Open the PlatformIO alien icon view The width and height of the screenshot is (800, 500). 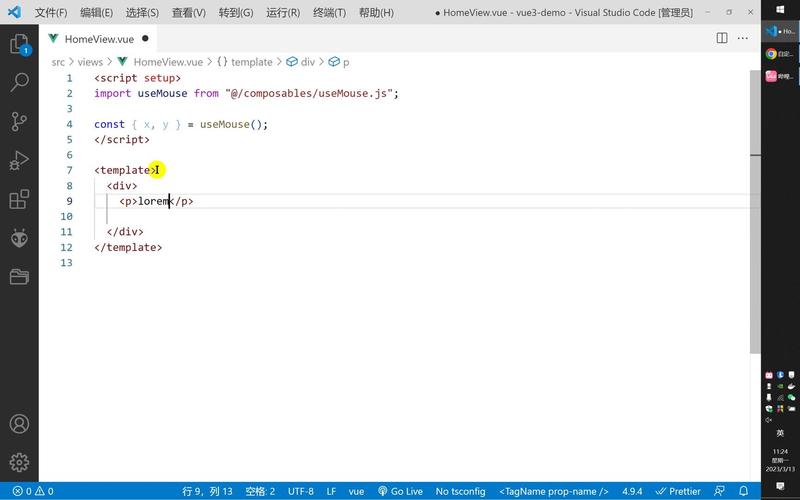coord(19,238)
